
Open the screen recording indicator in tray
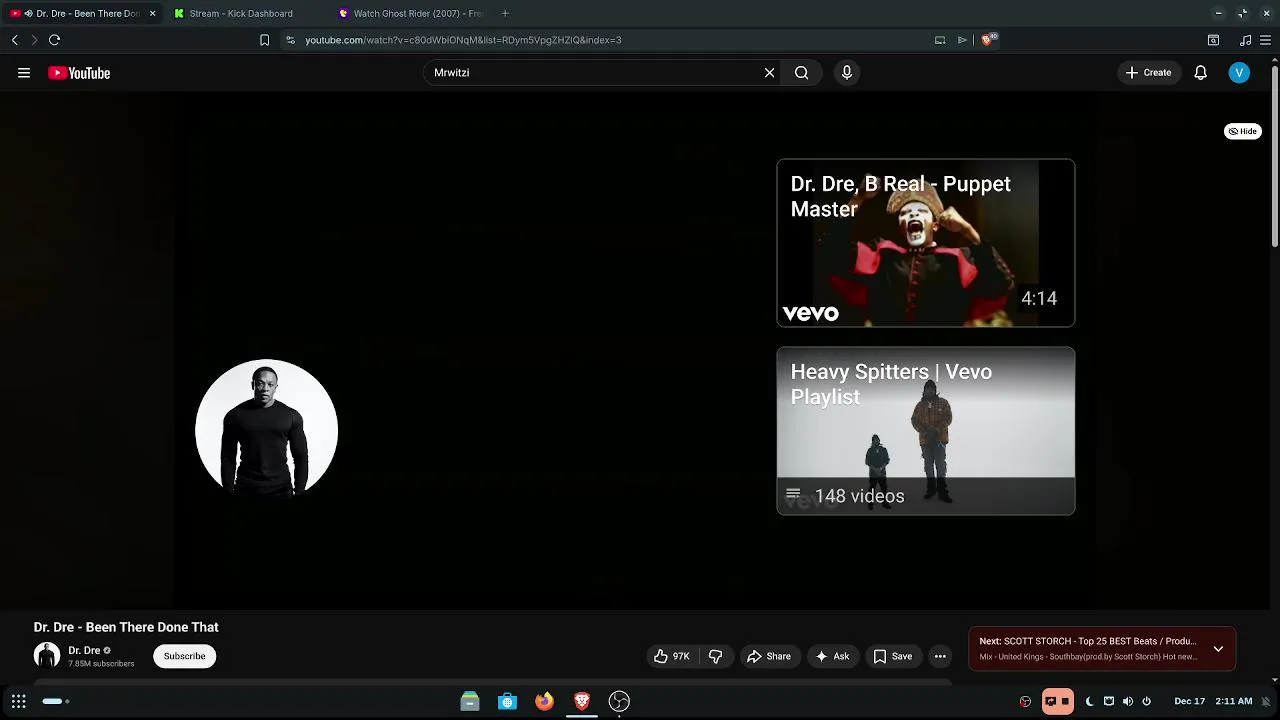coord(1058,701)
